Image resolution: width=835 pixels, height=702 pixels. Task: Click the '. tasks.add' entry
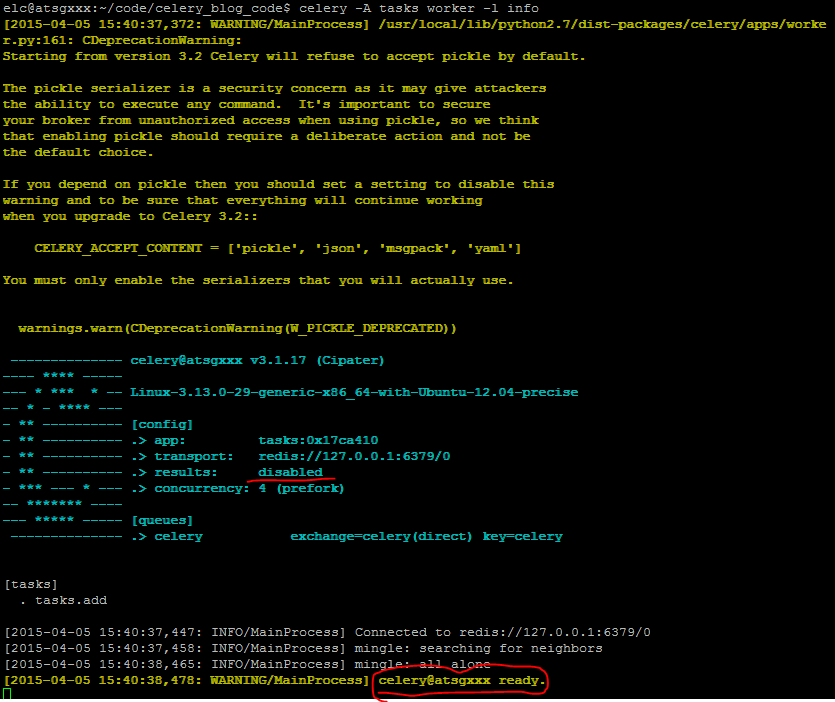click(64, 600)
